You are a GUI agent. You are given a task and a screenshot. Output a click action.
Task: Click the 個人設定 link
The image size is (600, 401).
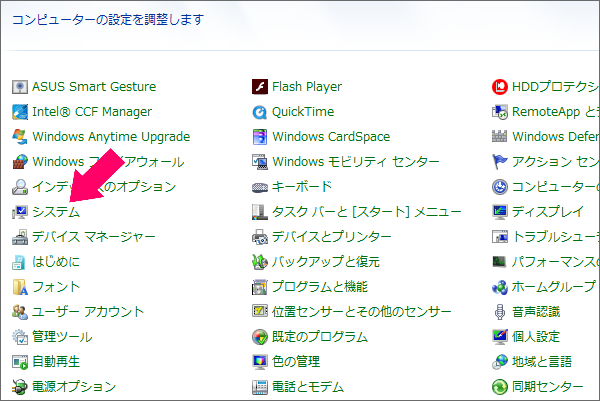pyautogui.click(x=536, y=337)
